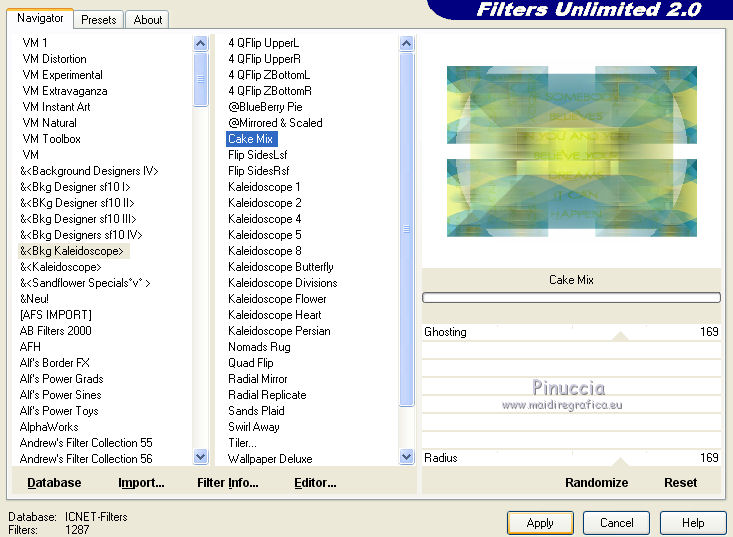This screenshot has height=537, width=733.
Task: Select Andrew's Filter Collection 55
Action: pyautogui.click(x=86, y=443)
